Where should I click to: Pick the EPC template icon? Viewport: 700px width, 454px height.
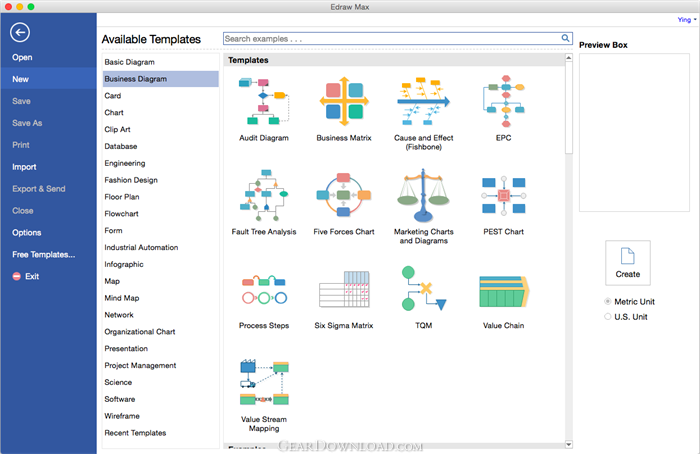[x=504, y=101]
